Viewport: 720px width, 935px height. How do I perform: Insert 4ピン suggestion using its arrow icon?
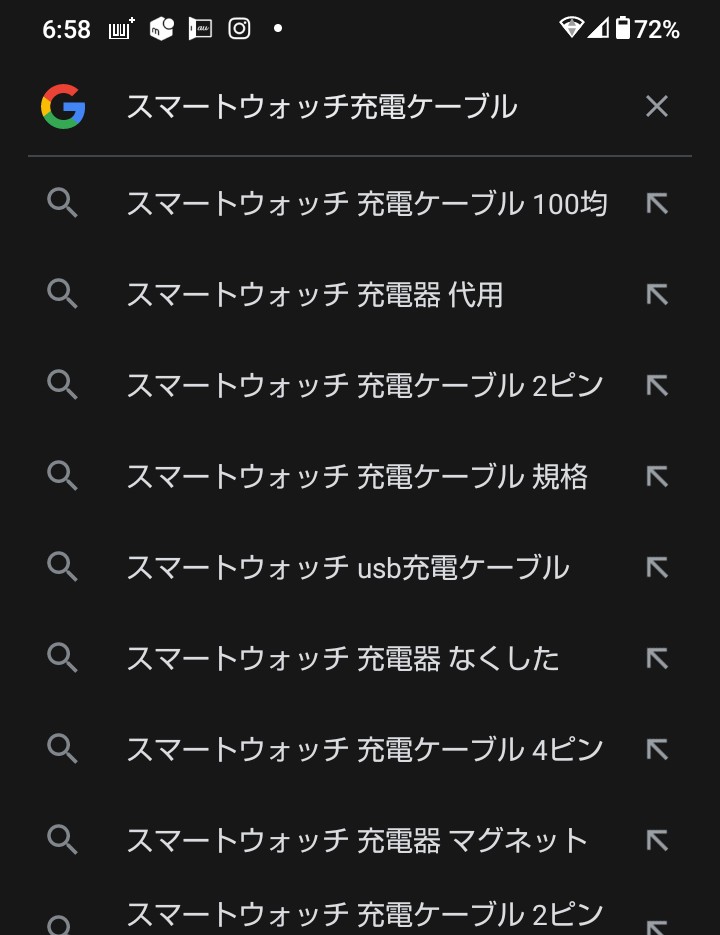[x=657, y=749]
